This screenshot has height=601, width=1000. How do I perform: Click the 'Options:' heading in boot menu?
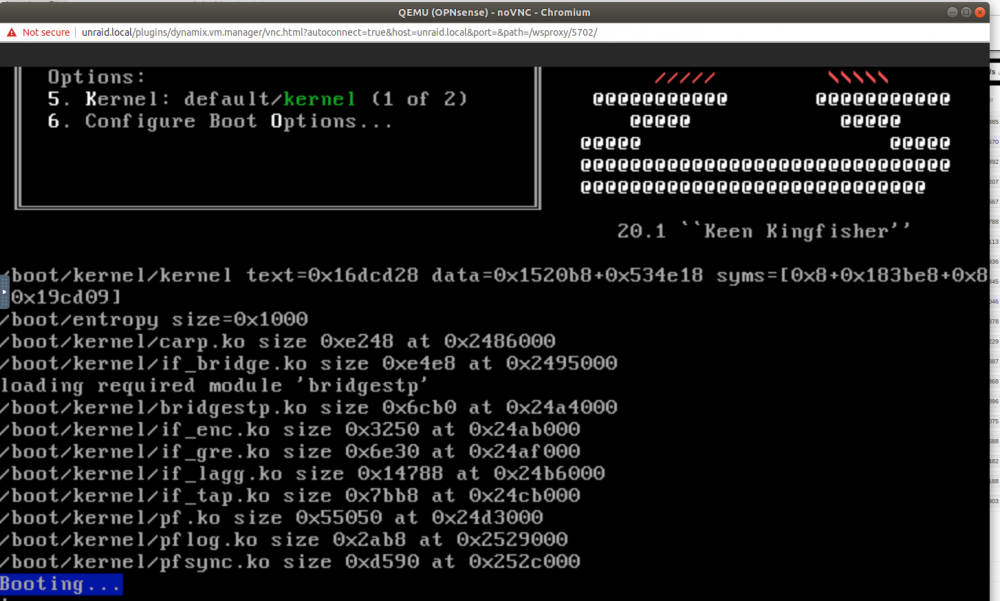click(x=96, y=77)
